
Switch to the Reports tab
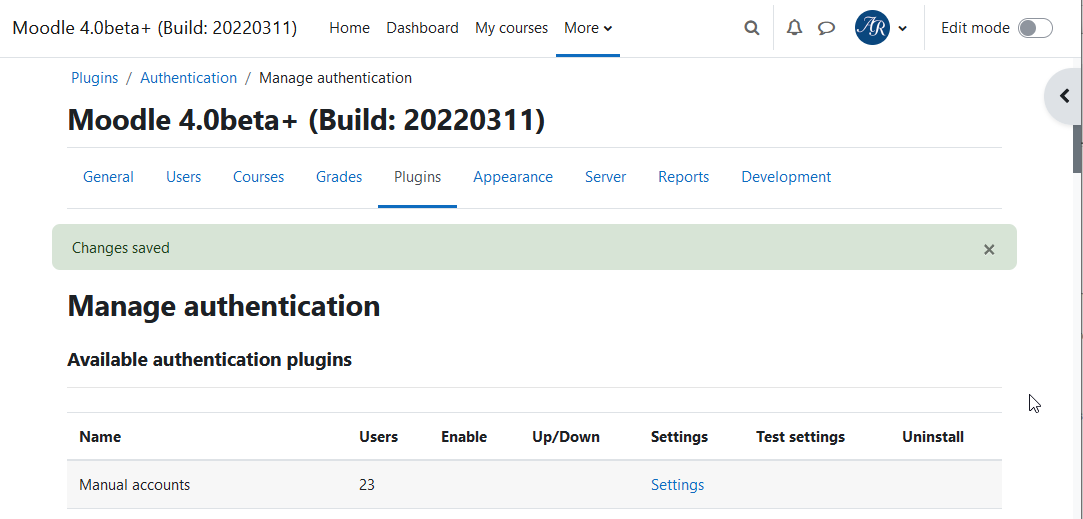[684, 177]
